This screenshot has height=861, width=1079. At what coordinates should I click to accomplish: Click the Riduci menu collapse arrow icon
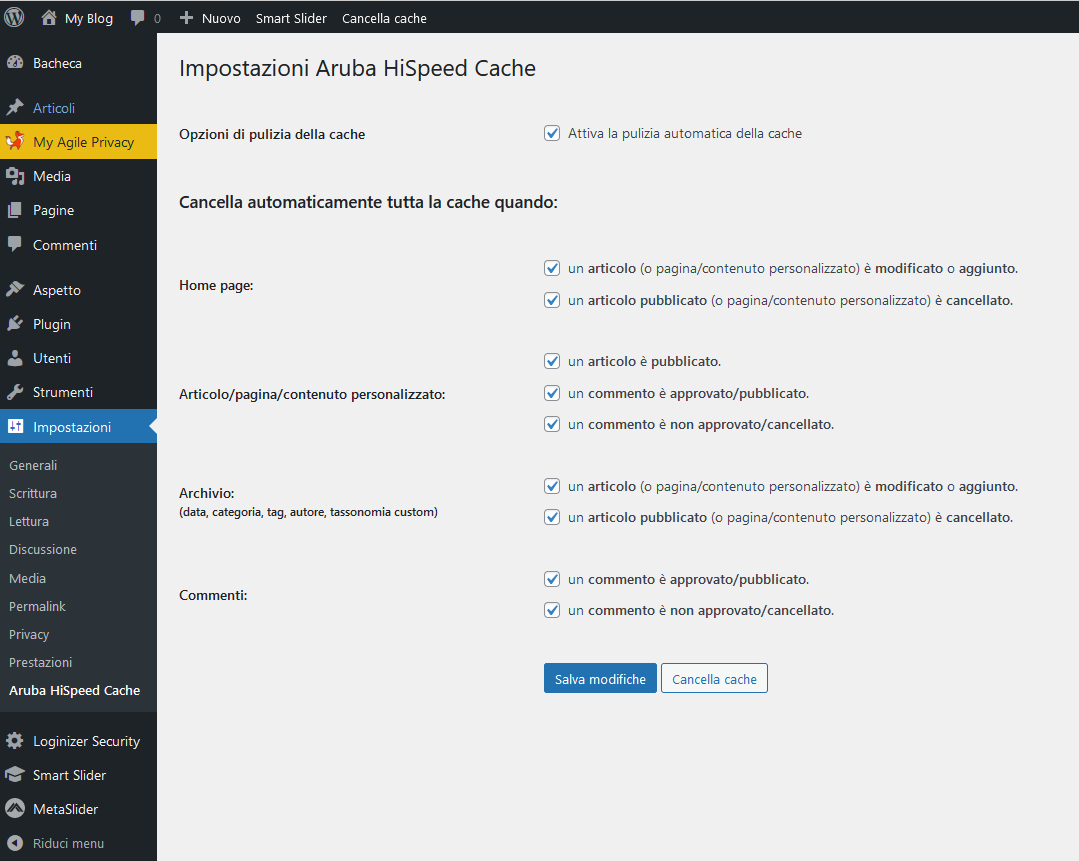click(15, 843)
